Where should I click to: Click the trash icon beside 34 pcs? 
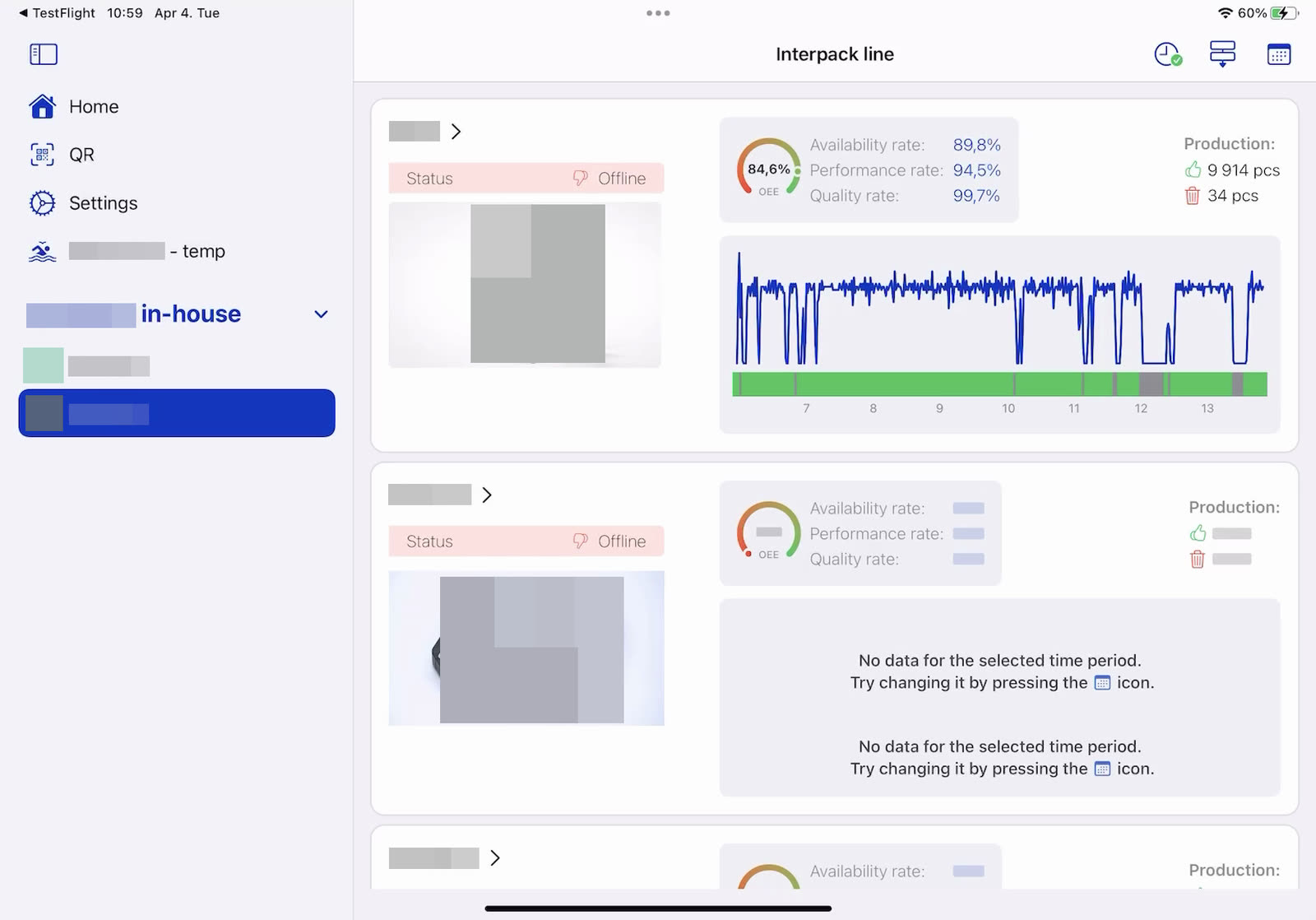[1192, 196]
